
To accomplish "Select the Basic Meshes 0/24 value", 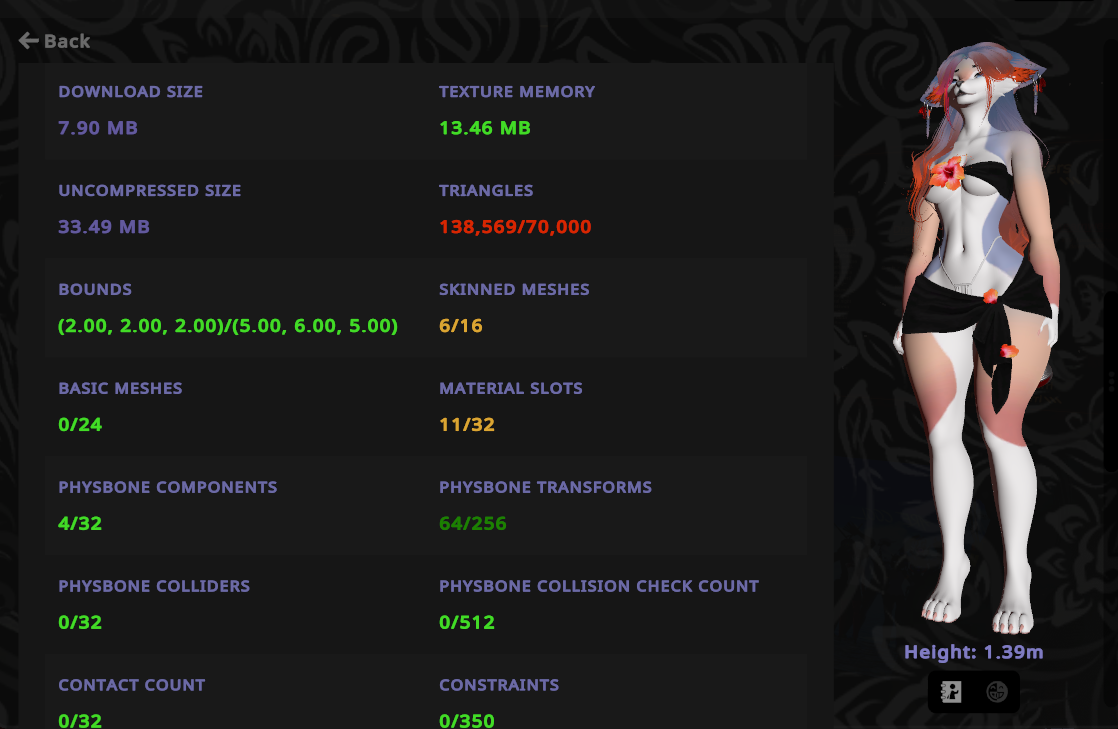I will point(80,424).
